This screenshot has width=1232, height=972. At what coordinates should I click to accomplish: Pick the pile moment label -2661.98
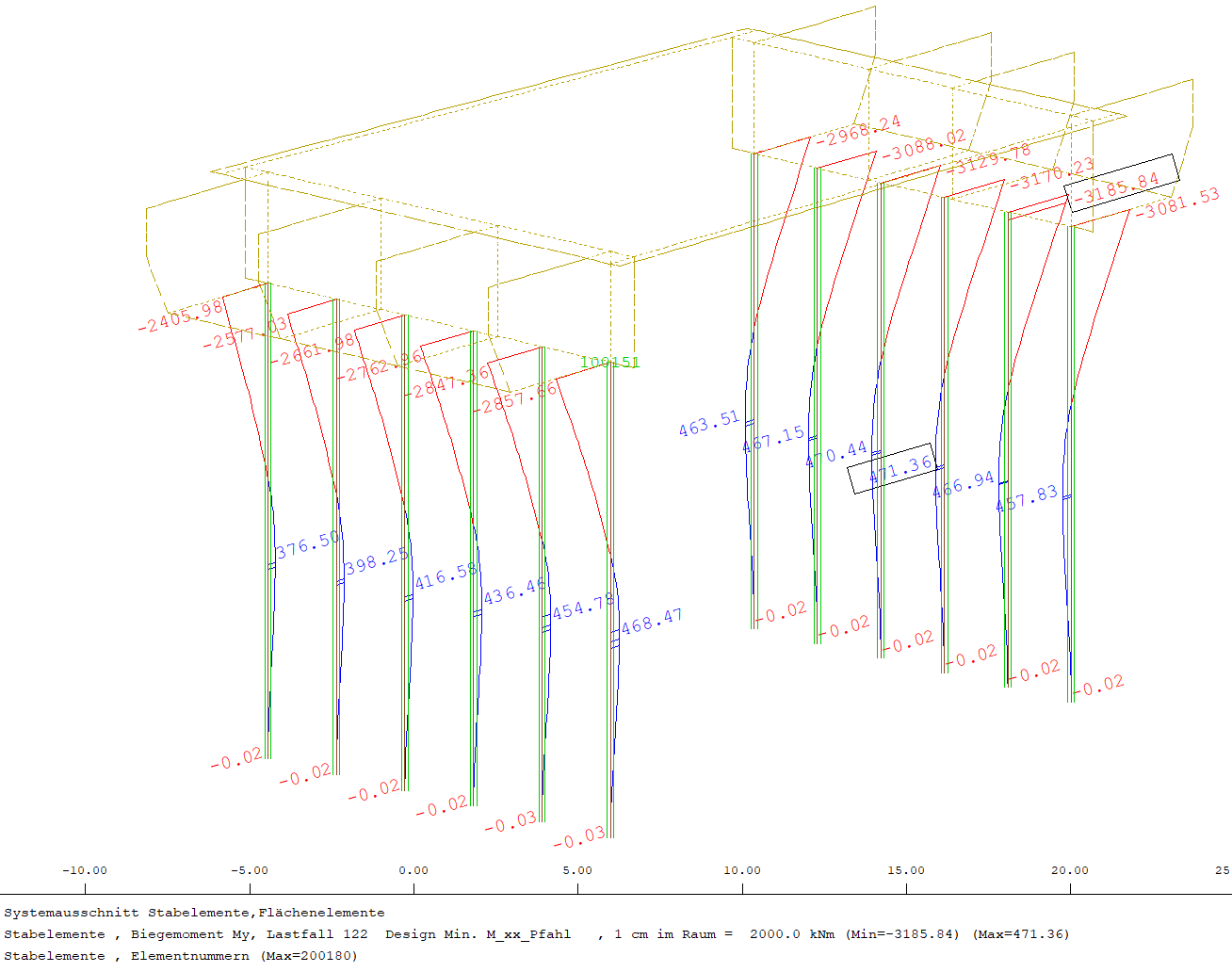click(x=314, y=348)
